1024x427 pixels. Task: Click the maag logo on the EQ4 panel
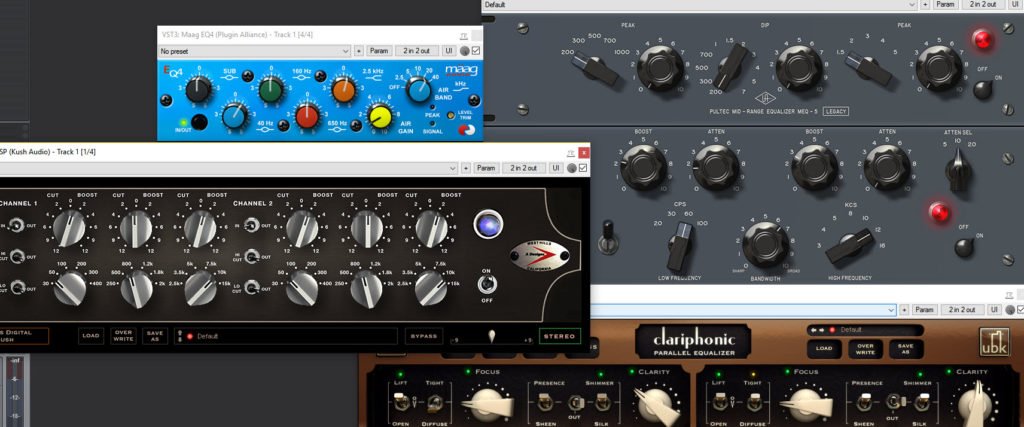pyautogui.click(x=461, y=69)
